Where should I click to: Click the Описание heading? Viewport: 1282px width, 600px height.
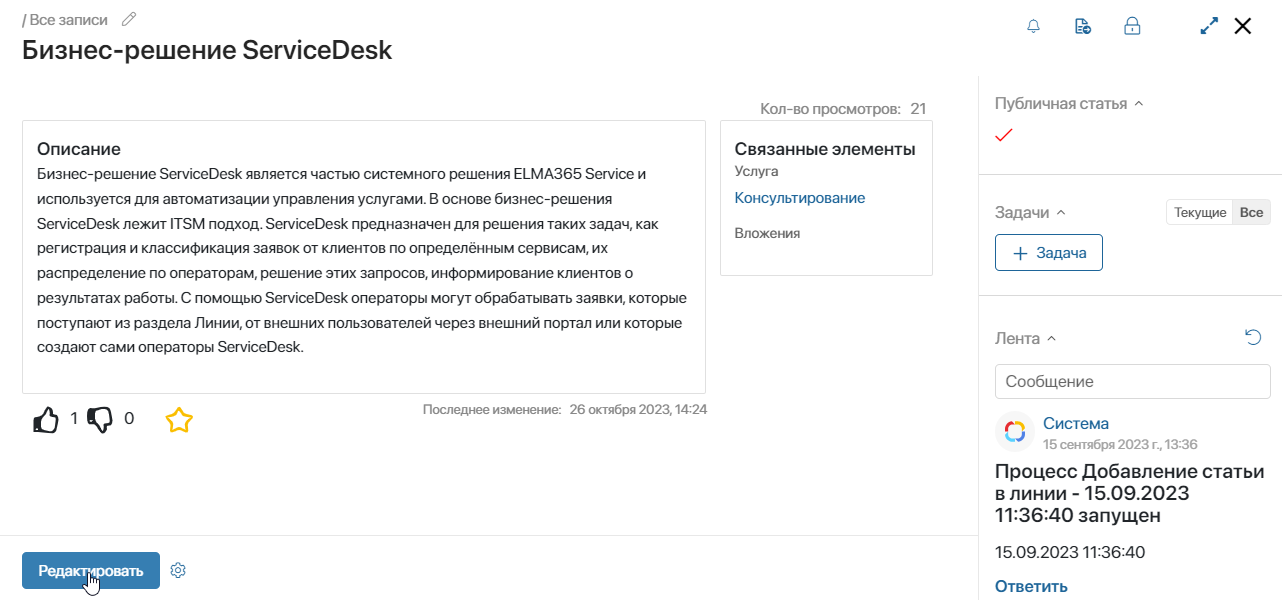point(79,149)
